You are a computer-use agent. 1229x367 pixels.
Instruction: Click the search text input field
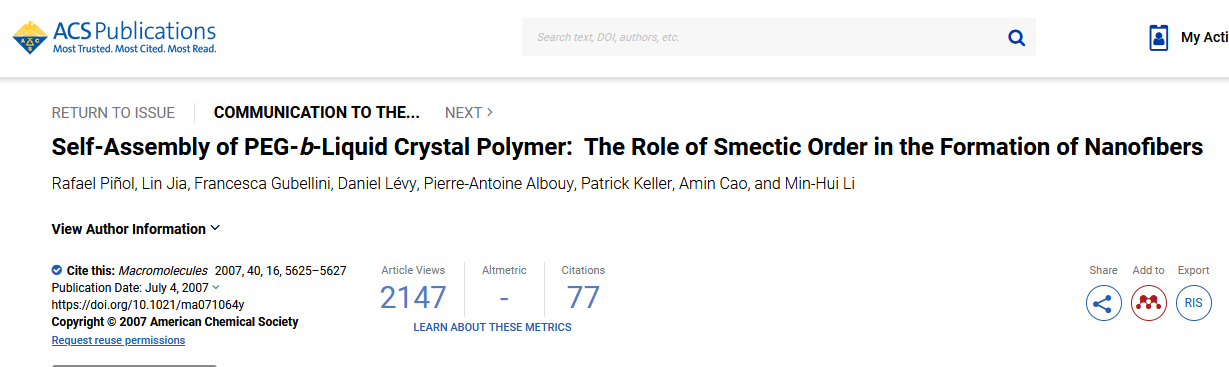(765, 38)
